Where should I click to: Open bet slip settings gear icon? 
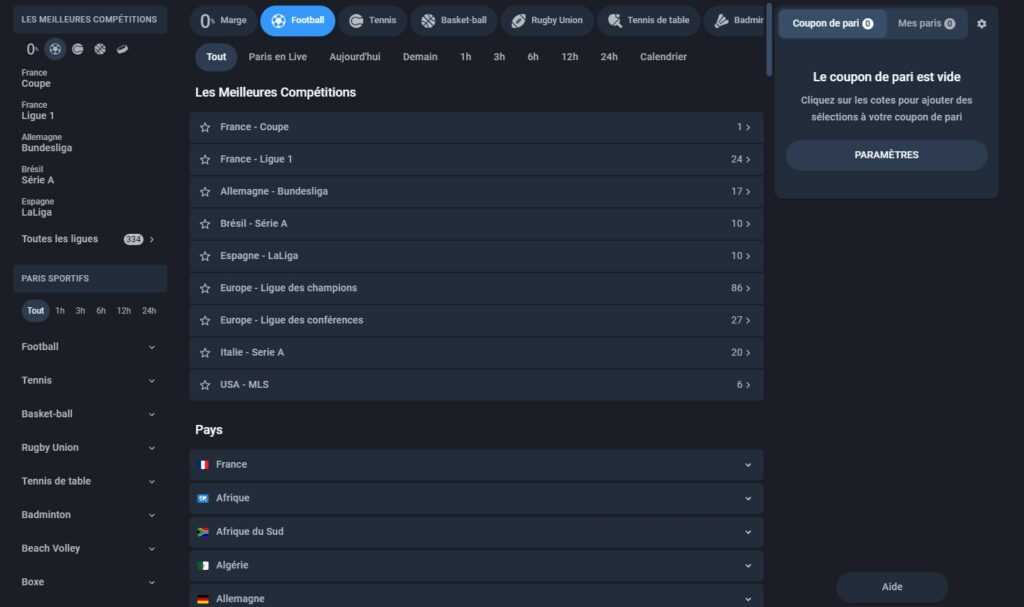coord(981,23)
